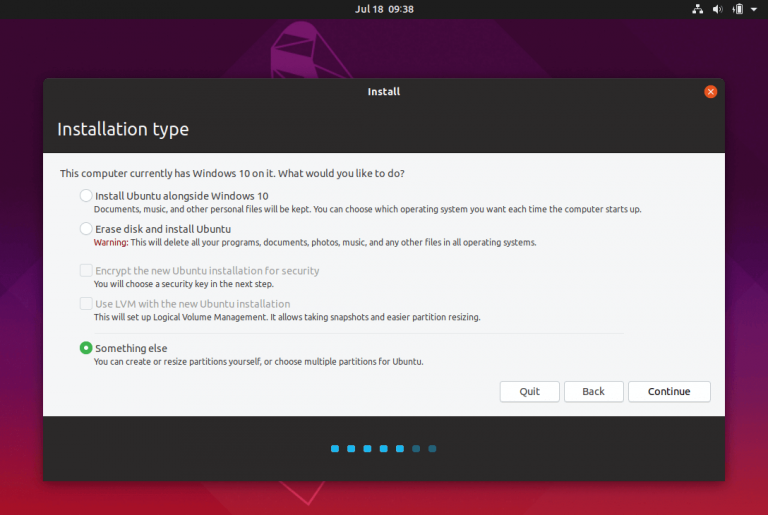Screen dimensions: 768x515
Task: Click the Windows 10 question text
Action: [x=232, y=173]
